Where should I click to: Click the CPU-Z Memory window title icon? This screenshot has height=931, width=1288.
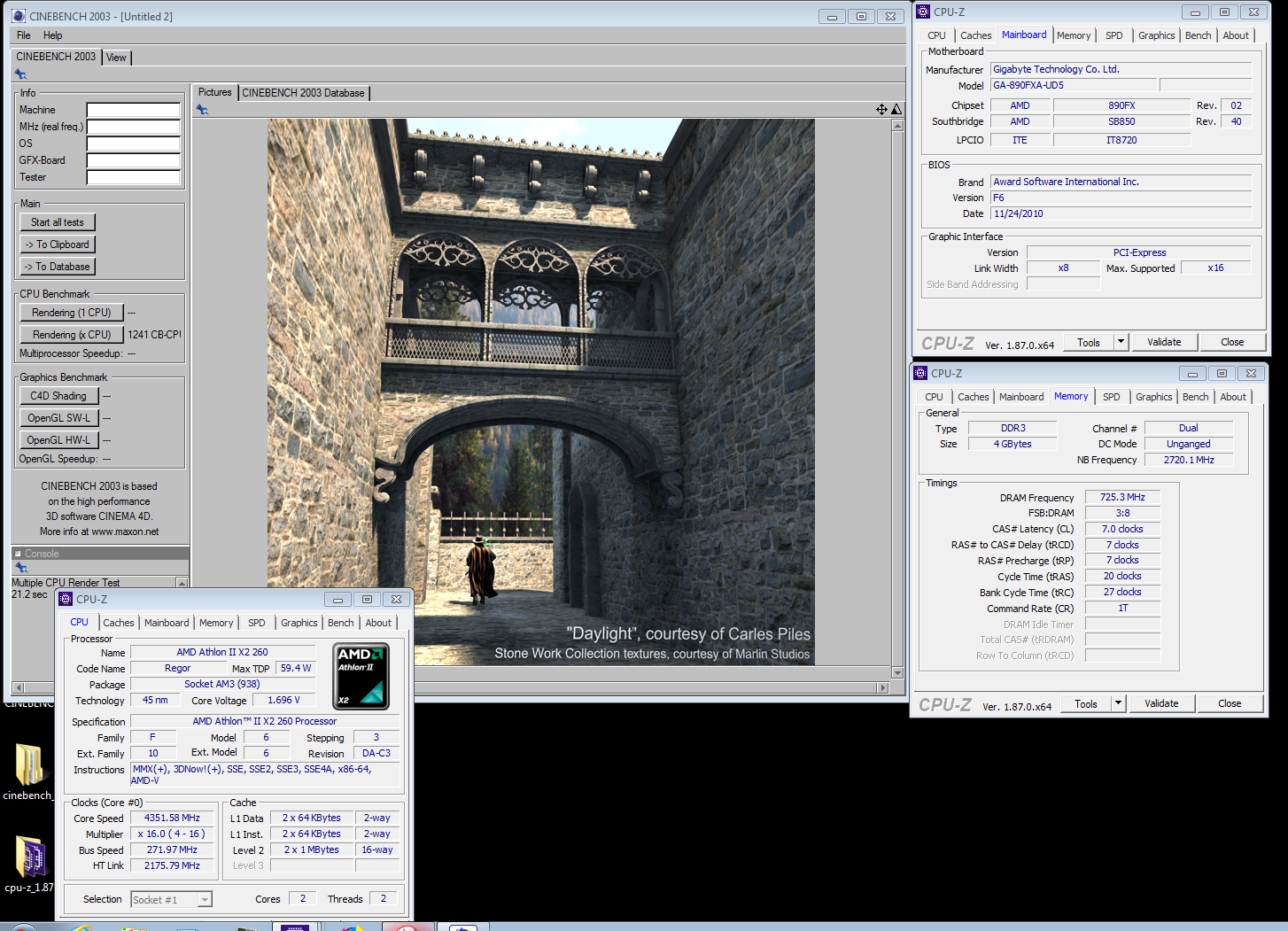tap(919, 373)
